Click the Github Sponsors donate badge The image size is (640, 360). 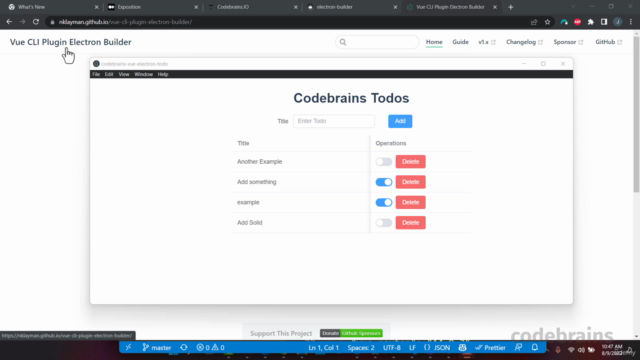351,333
